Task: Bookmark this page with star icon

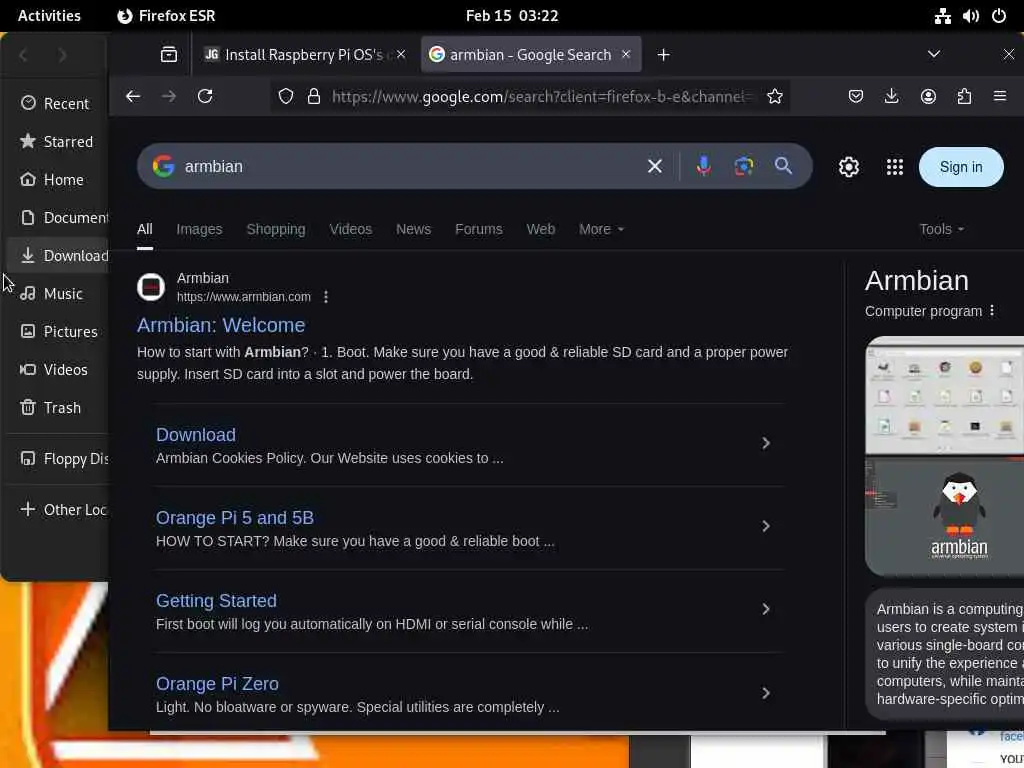Action: (775, 97)
